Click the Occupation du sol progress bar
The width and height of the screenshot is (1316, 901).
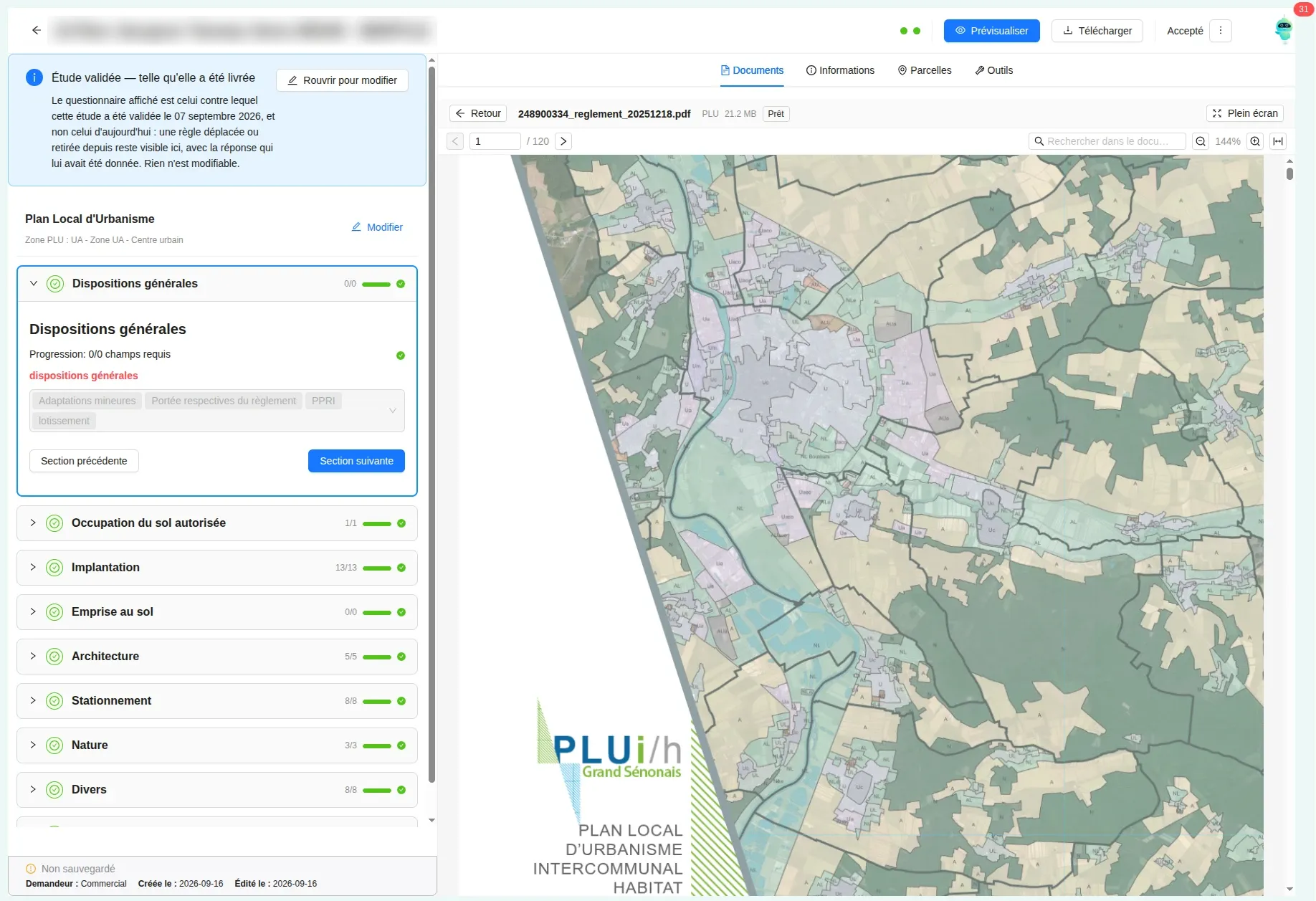(x=377, y=524)
